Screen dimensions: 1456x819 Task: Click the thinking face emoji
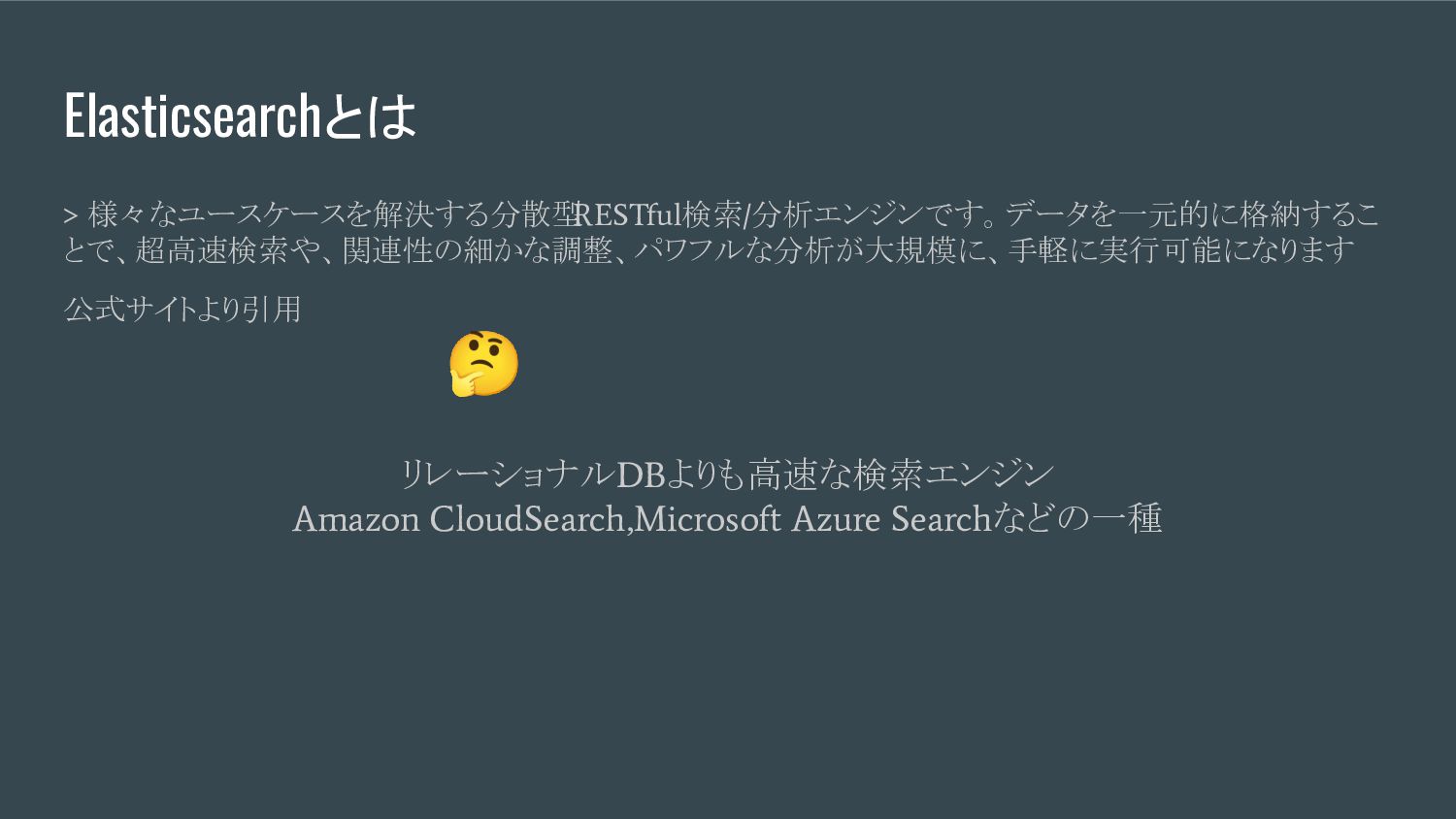click(483, 364)
